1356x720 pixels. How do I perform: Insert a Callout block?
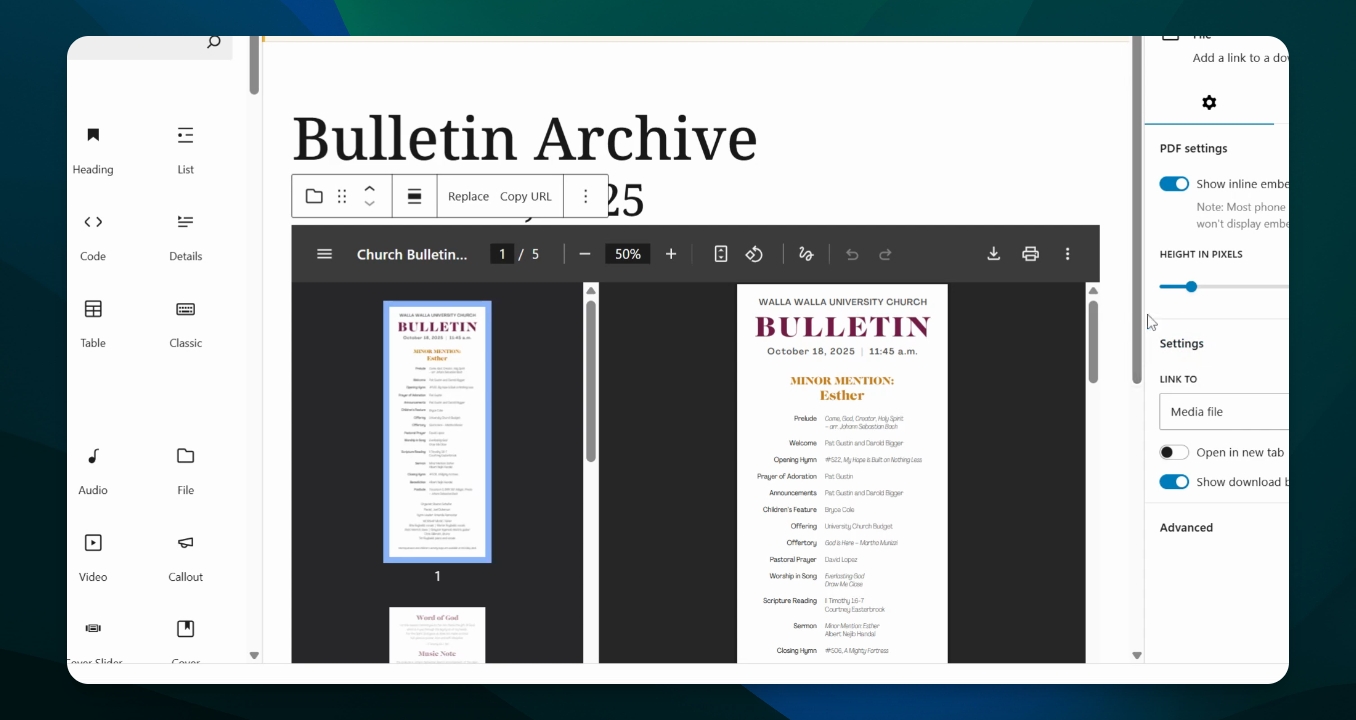185,559
